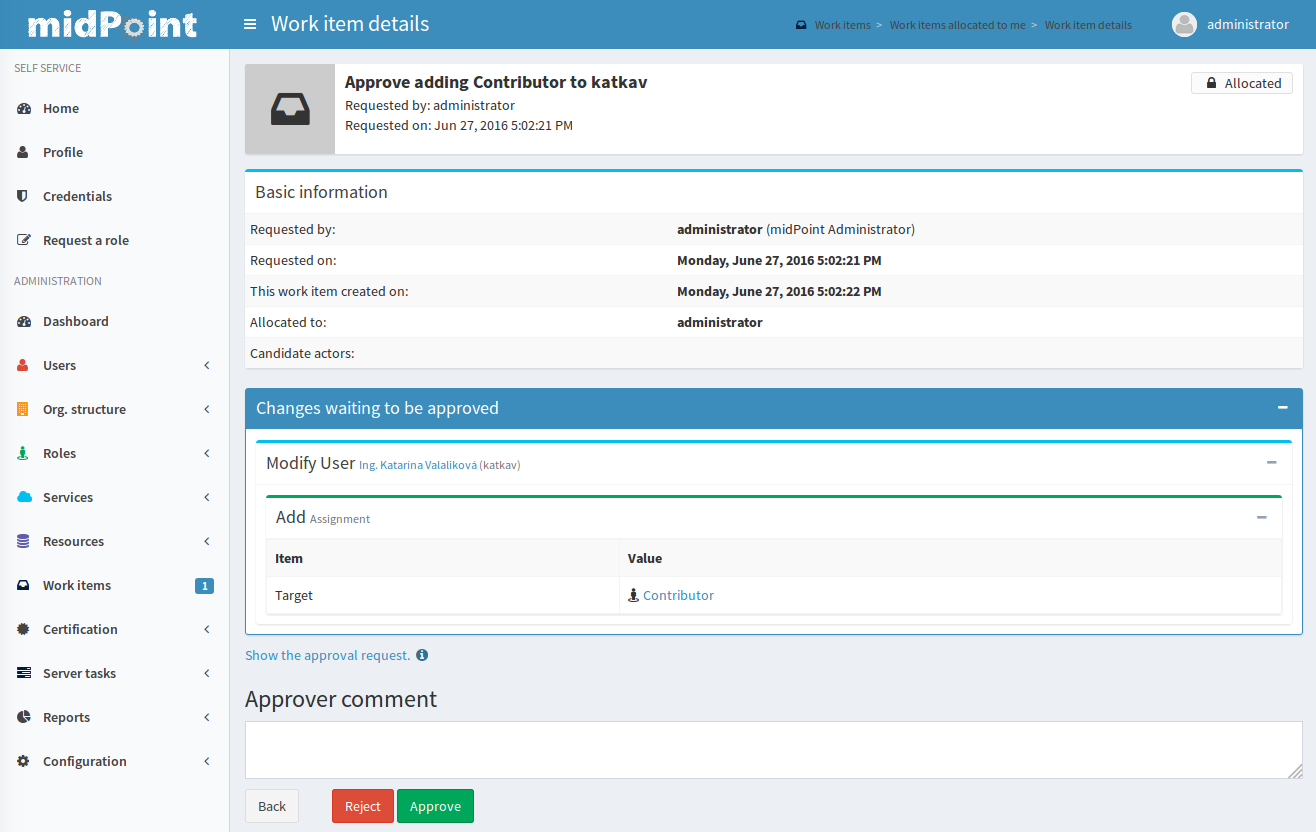Click the administrator user avatar icon
The width and height of the screenshot is (1316, 832).
click(x=1184, y=25)
